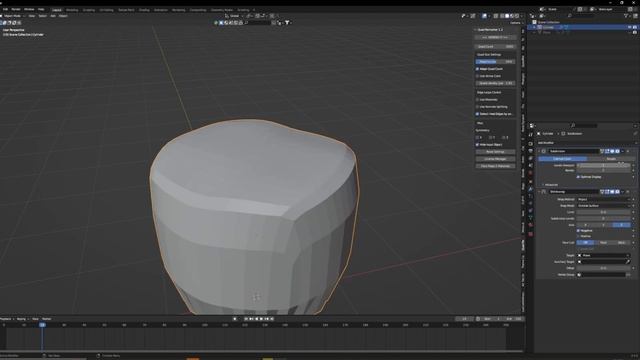640x360 pixels.
Task: Toggle X-ray in viewport header
Action: click(x=496, y=16)
